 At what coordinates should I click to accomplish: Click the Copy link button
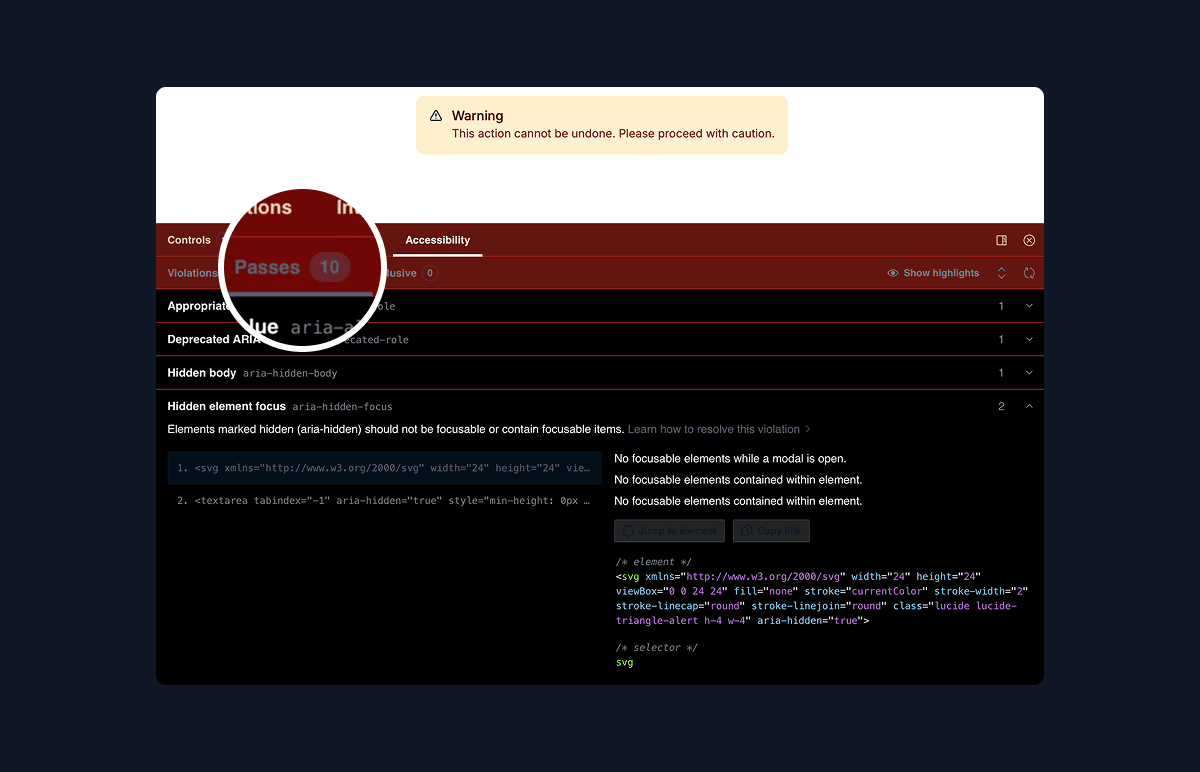(x=771, y=530)
